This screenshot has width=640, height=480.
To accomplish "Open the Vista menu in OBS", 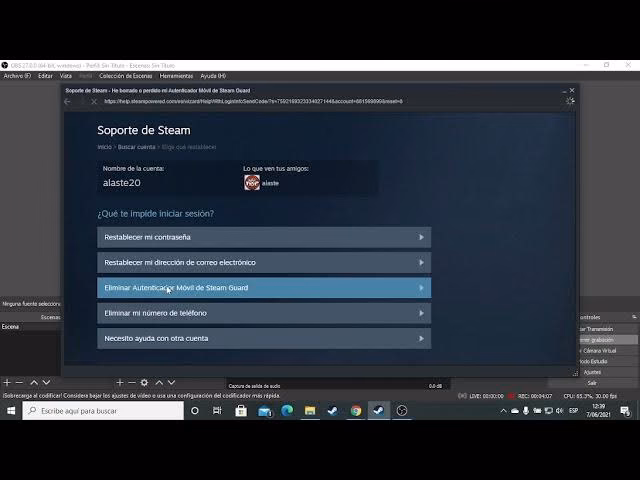I will [x=66, y=76].
